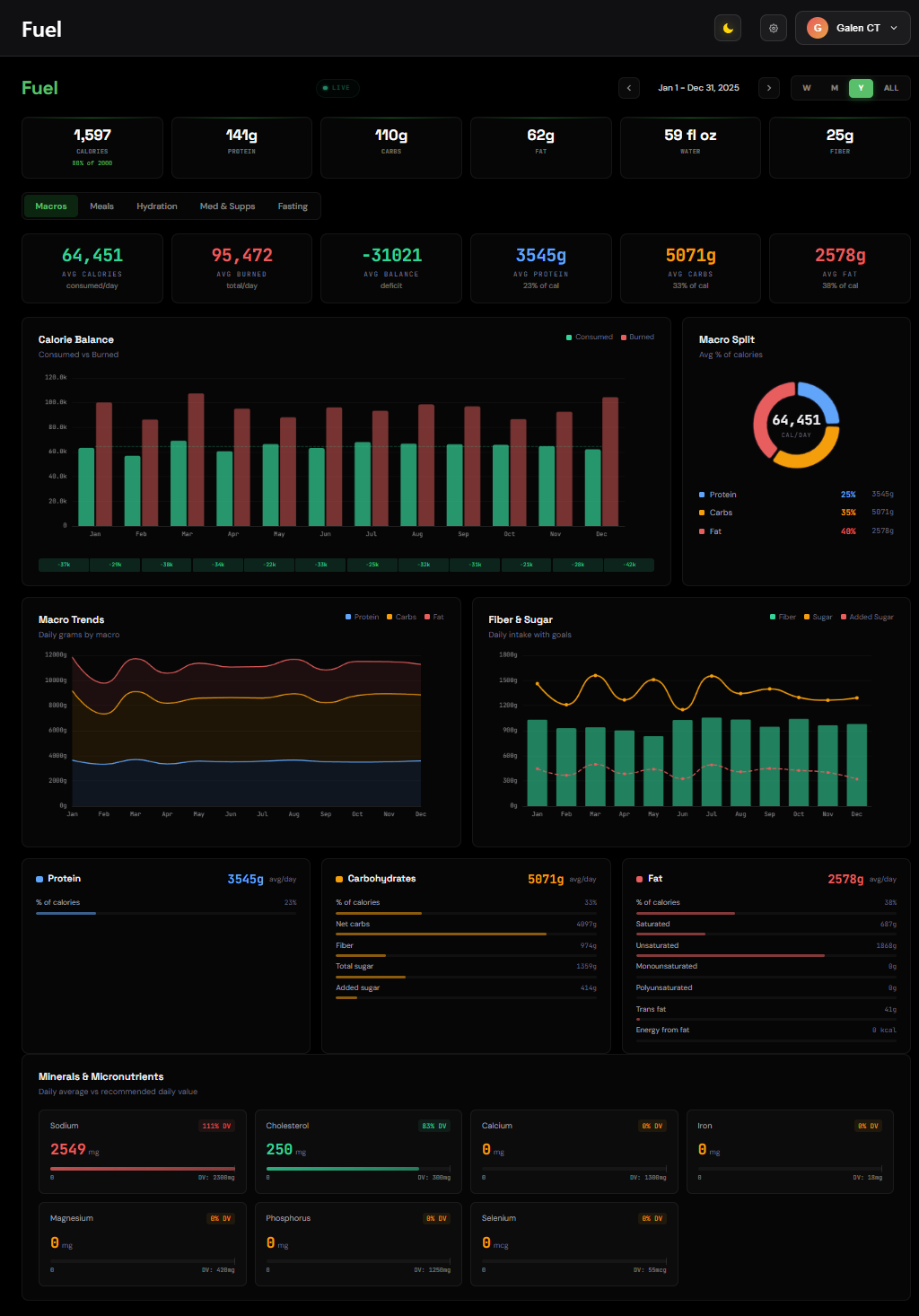
Task: Click the 83% DV badge on Cholesterol
Action: click(x=434, y=1126)
